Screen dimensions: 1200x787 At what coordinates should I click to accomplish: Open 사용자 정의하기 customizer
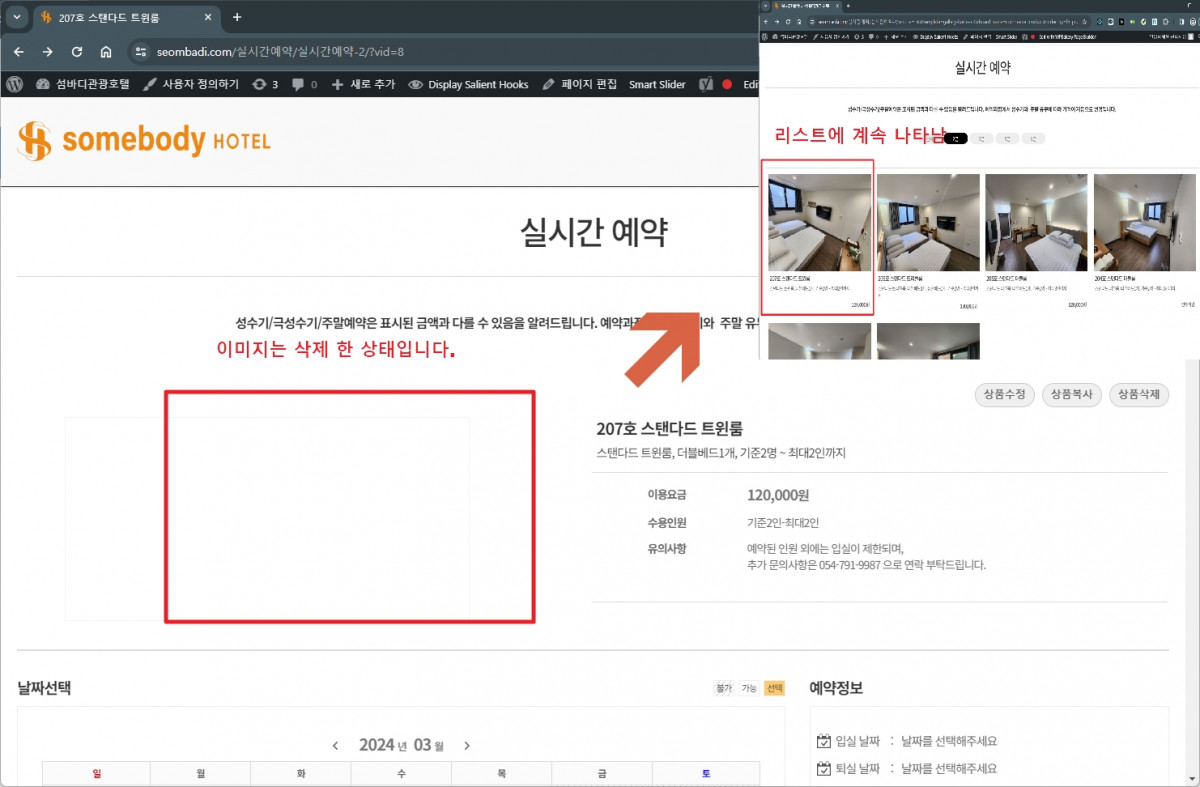(x=191, y=84)
